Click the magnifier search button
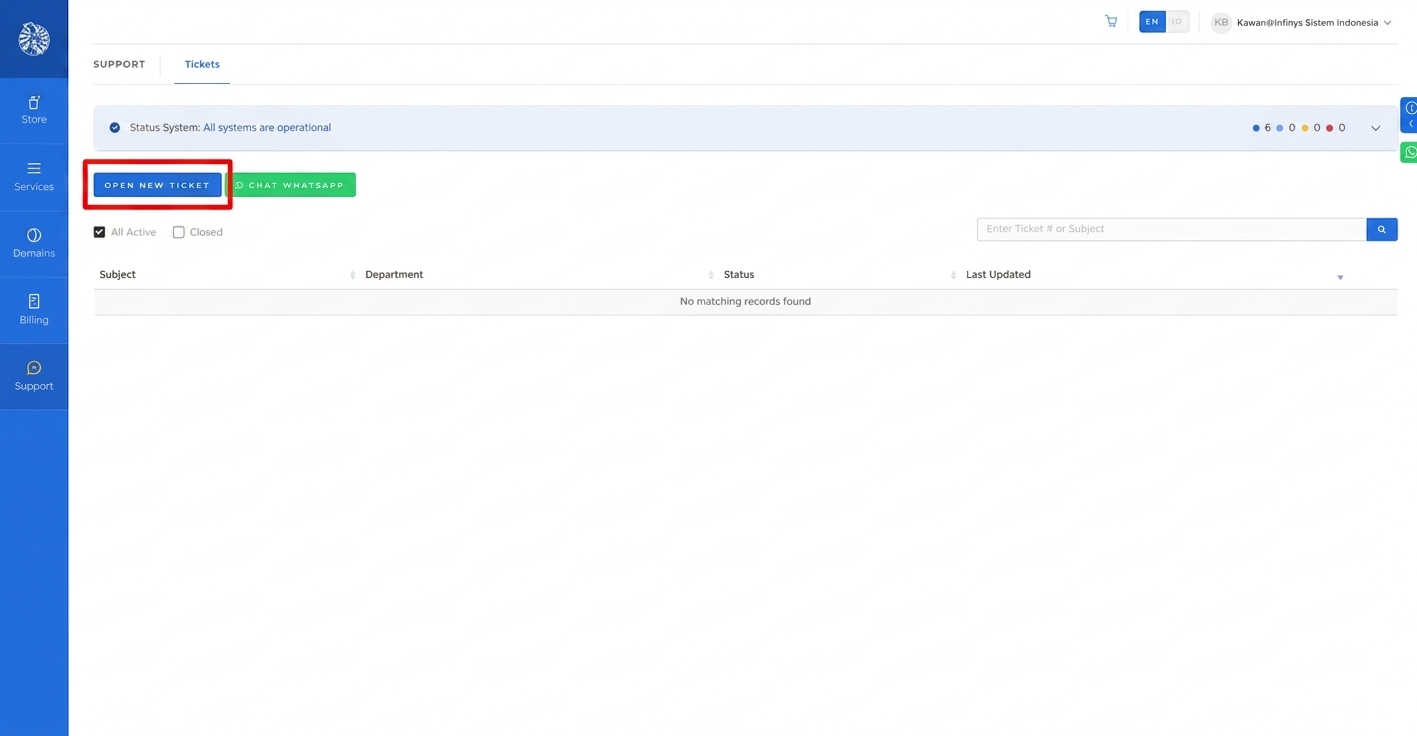Viewport: 1417px width, 736px height. [1382, 229]
